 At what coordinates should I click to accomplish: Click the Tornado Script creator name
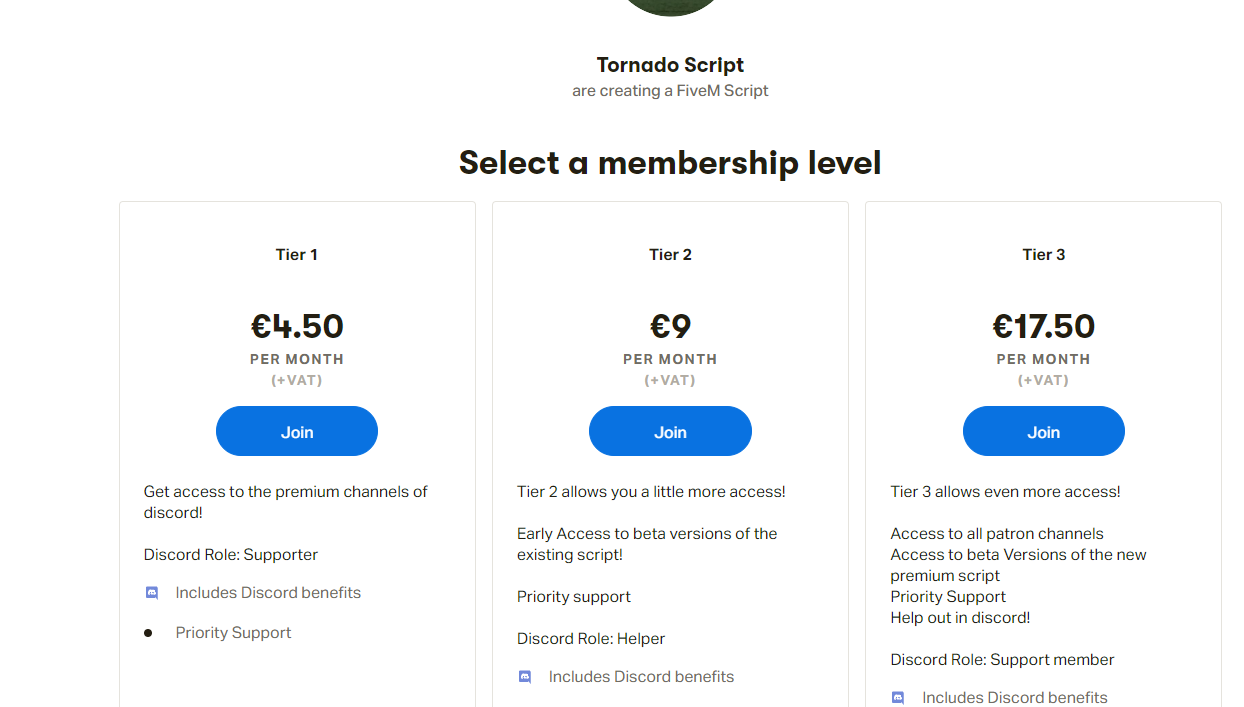tap(670, 65)
